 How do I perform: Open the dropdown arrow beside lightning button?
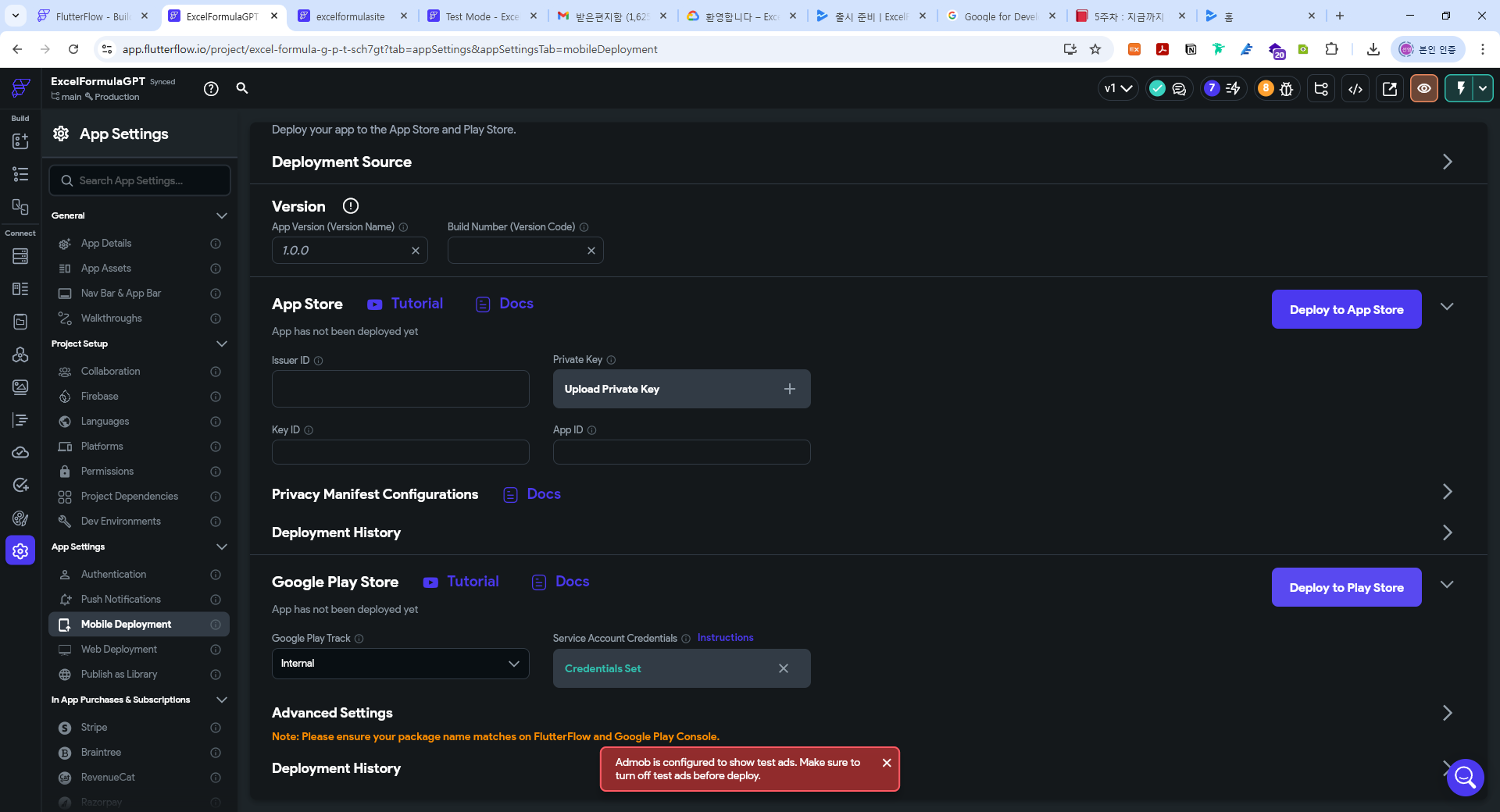pyautogui.click(x=1483, y=88)
